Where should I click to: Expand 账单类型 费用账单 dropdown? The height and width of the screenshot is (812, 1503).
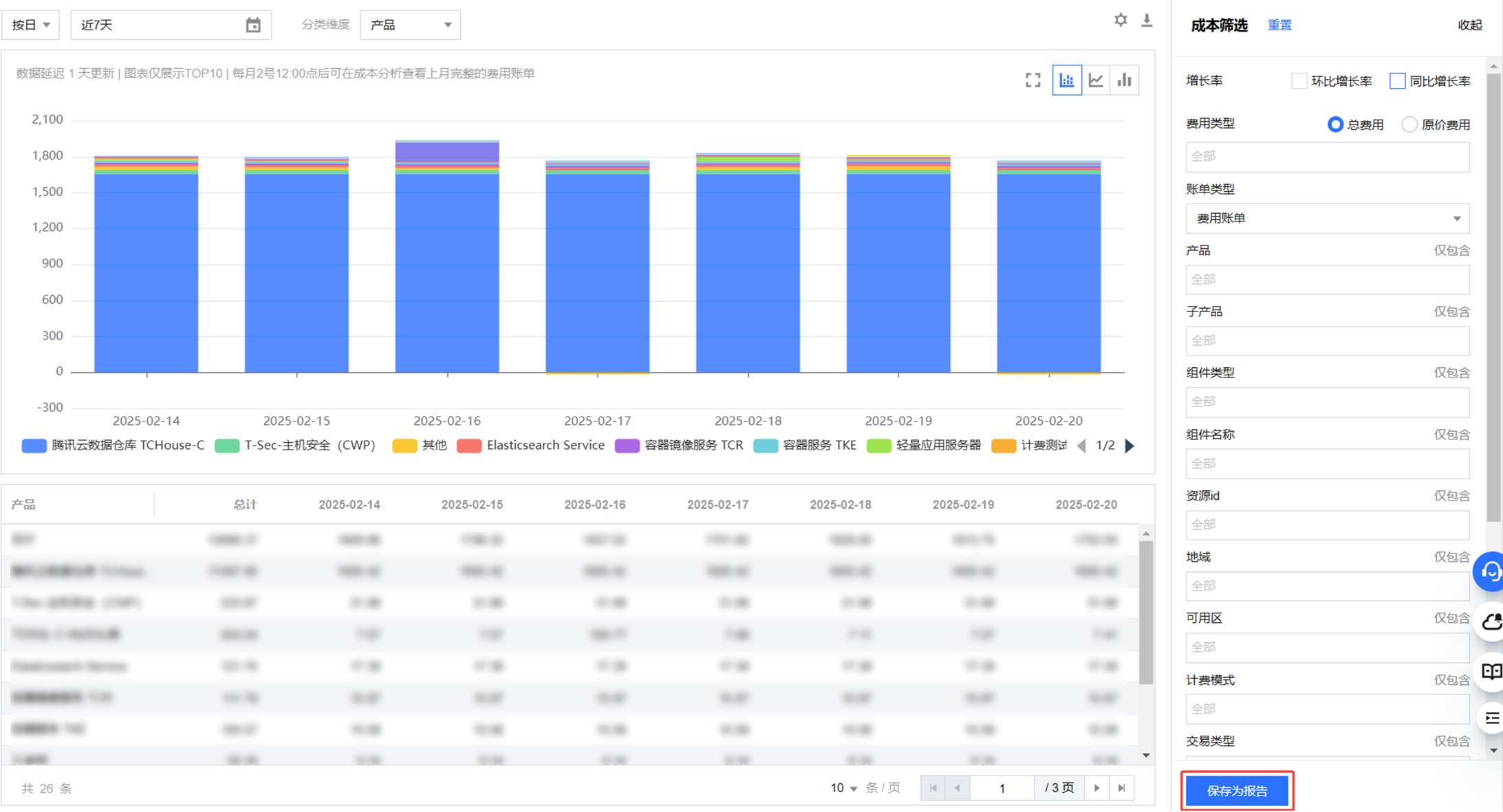(x=1327, y=218)
